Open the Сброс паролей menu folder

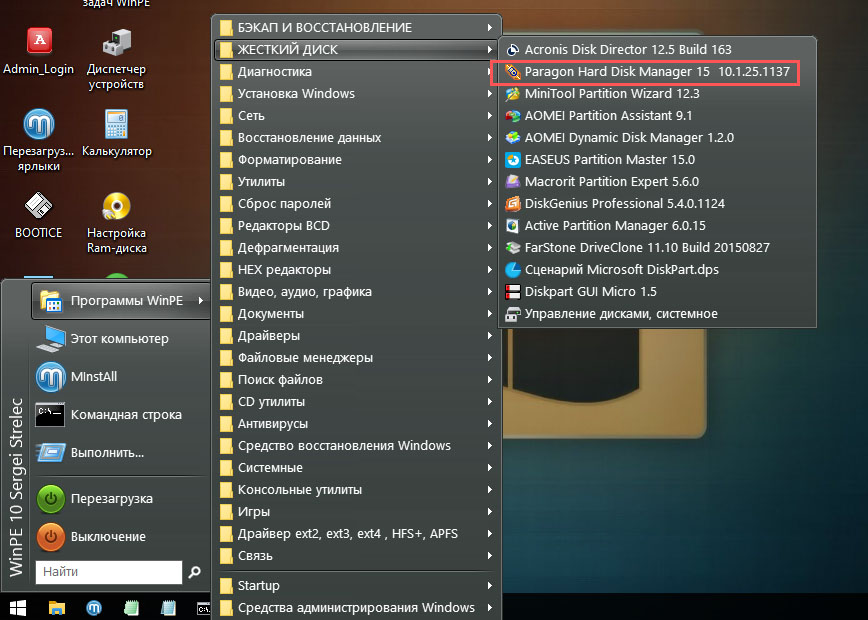click(x=356, y=204)
